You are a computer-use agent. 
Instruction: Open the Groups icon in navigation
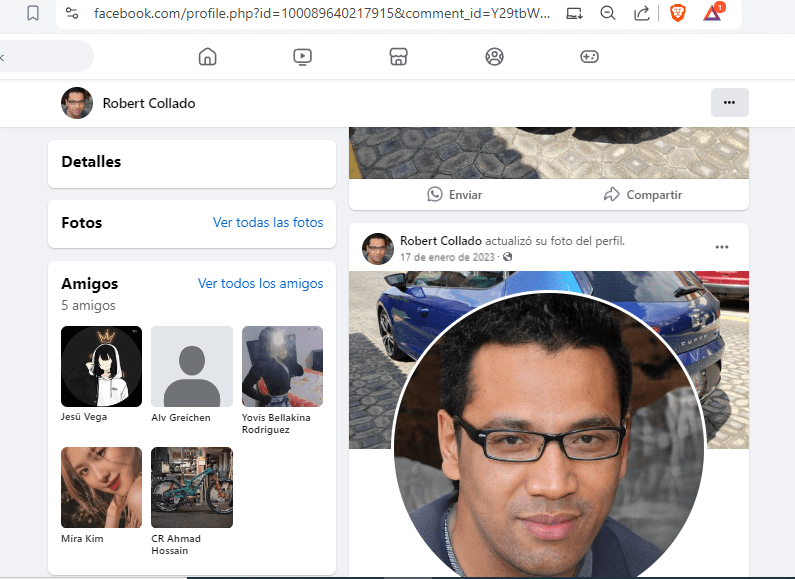pyautogui.click(x=494, y=56)
